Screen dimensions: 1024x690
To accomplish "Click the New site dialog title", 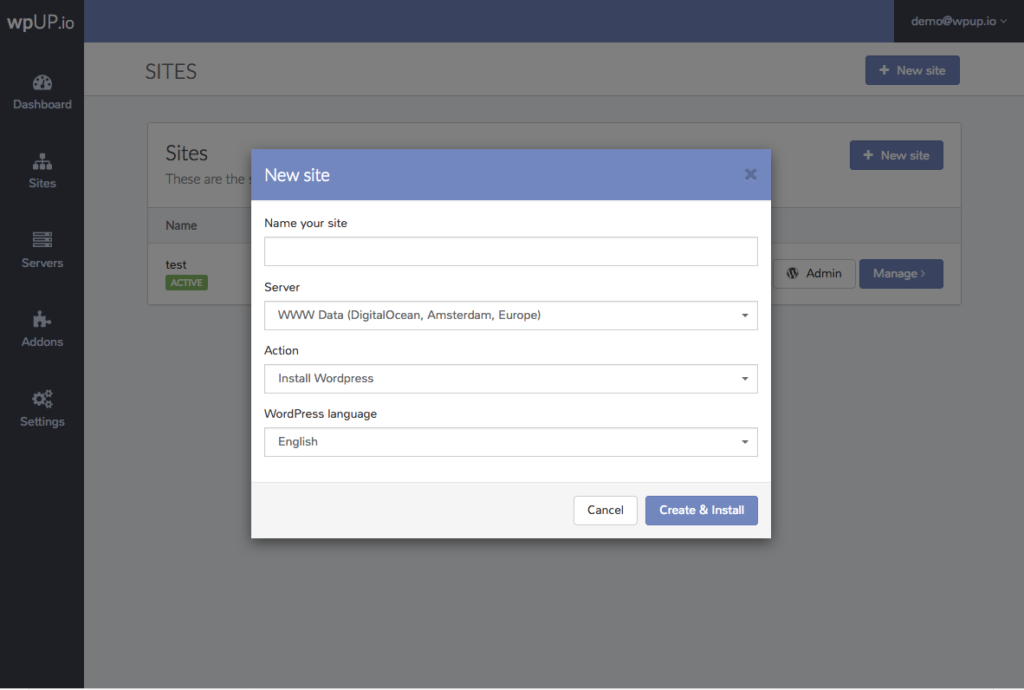I will (x=297, y=175).
